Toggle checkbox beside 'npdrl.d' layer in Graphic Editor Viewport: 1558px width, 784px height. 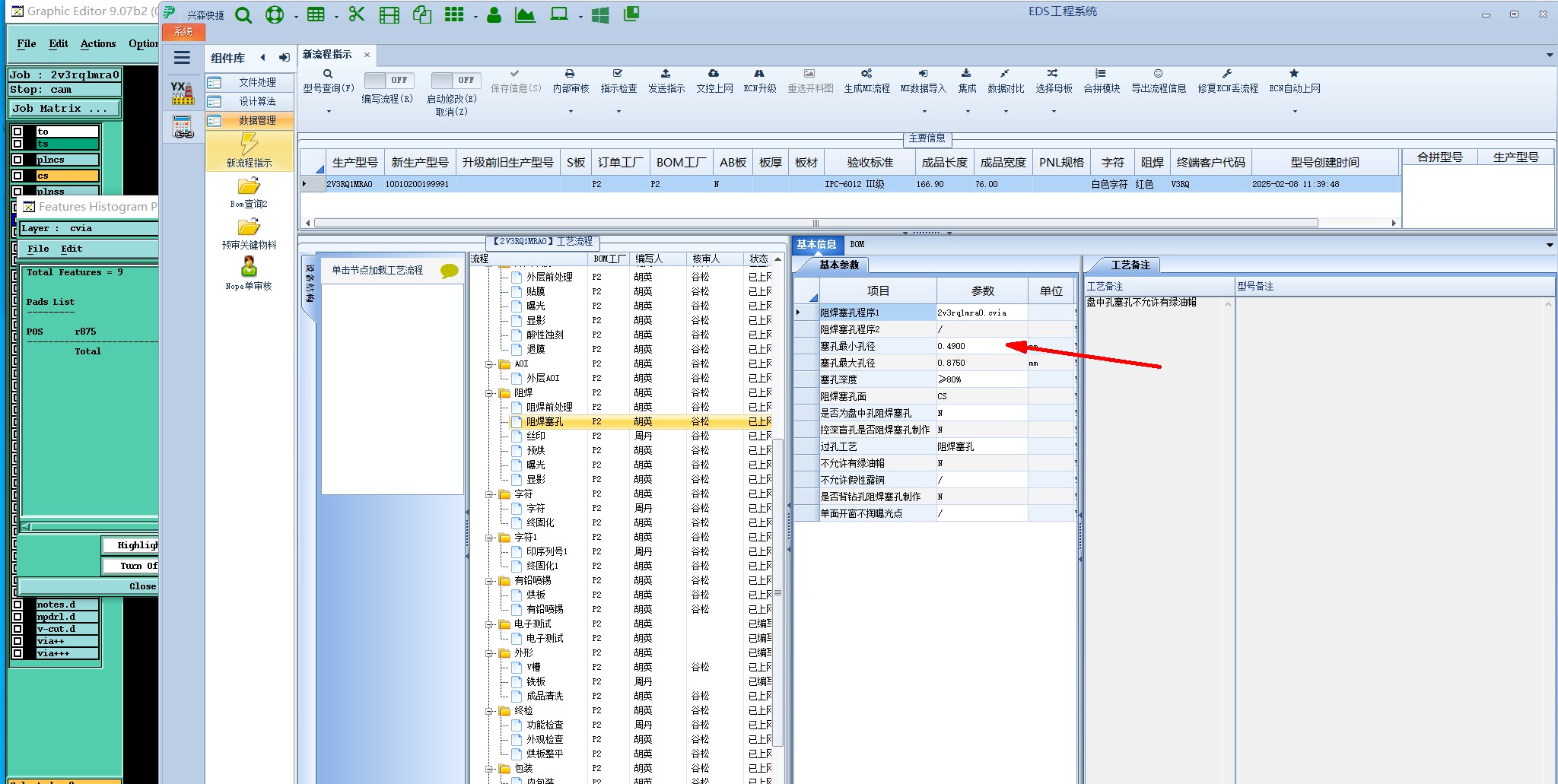pyautogui.click(x=17, y=617)
